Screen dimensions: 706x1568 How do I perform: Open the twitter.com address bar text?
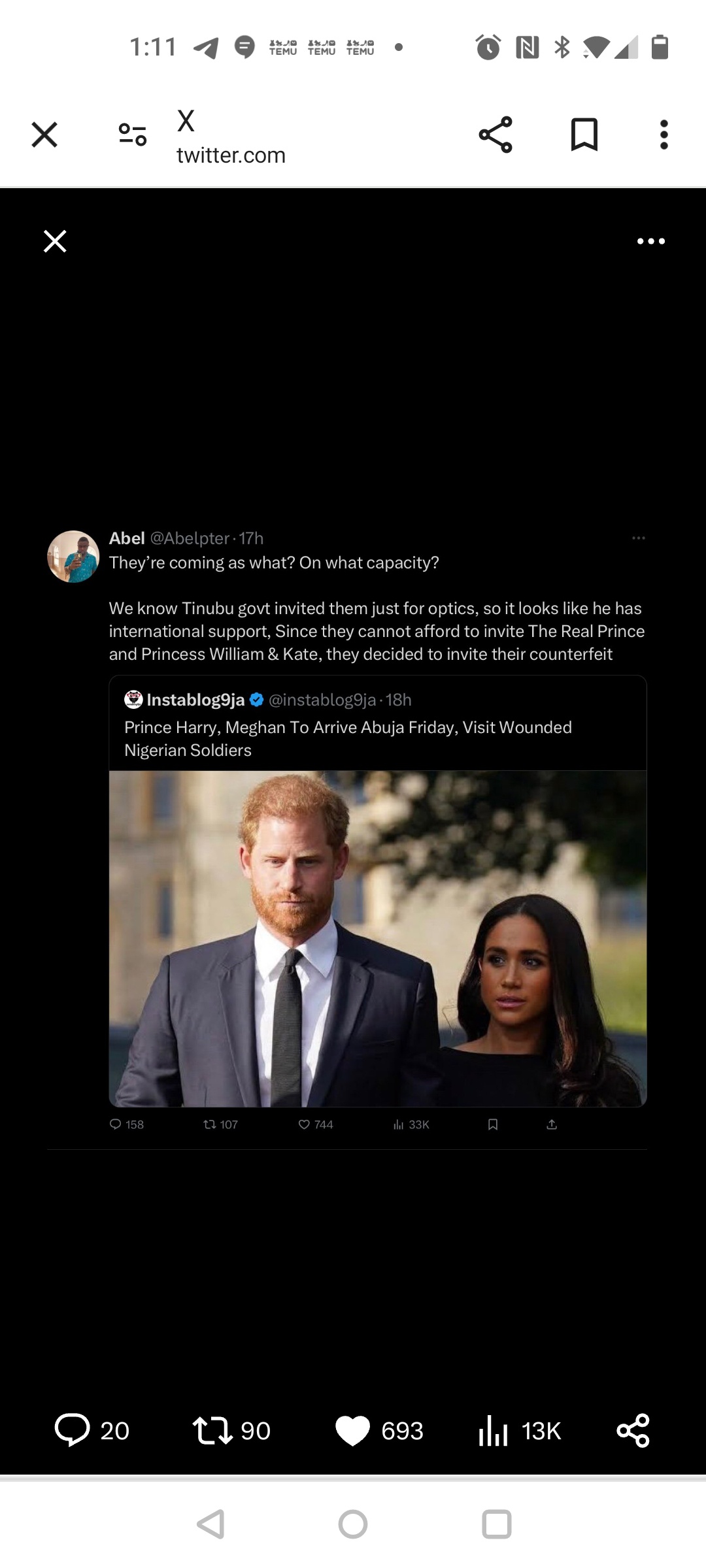coord(231,155)
